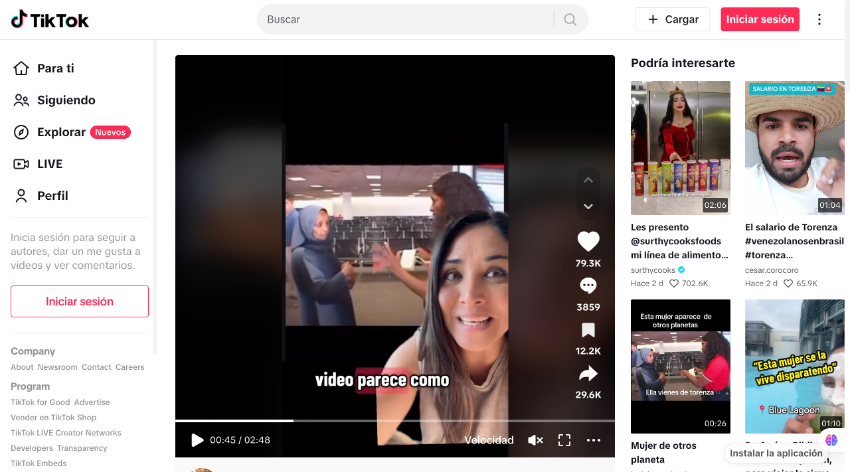Image resolution: width=850 pixels, height=472 pixels.
Task: Open the Blue Lagoon video thumbnail
Action: point(794,365)
